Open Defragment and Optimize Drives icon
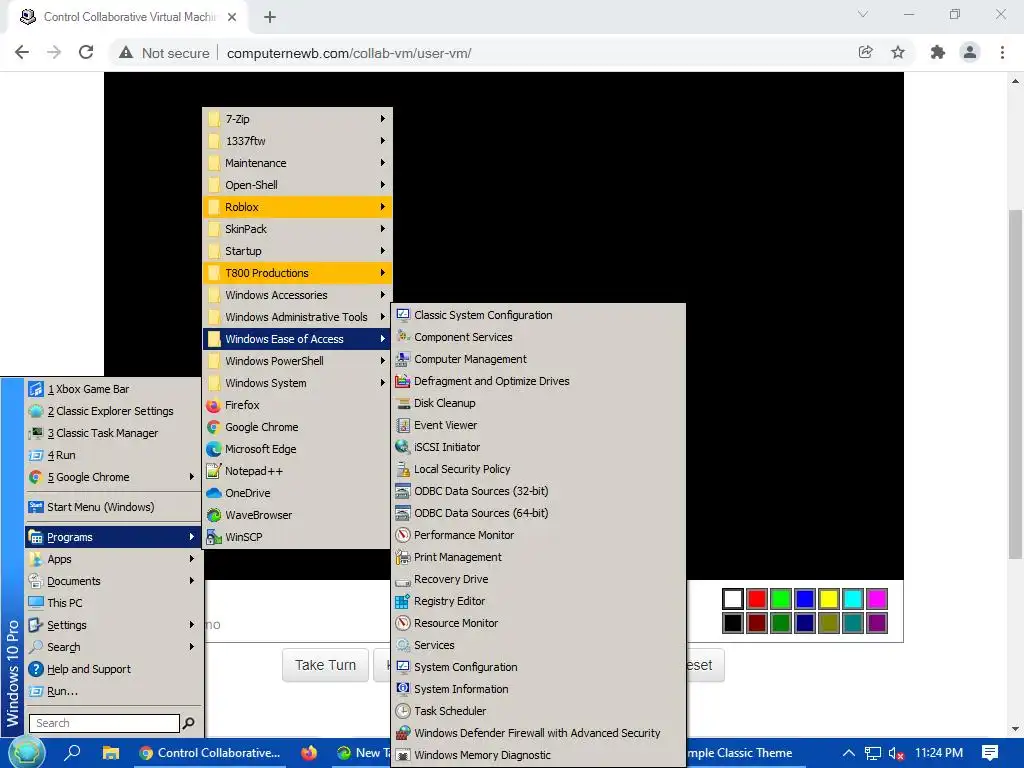The width and height of the screenshot is (1024, 768). [x=403, y=381]
